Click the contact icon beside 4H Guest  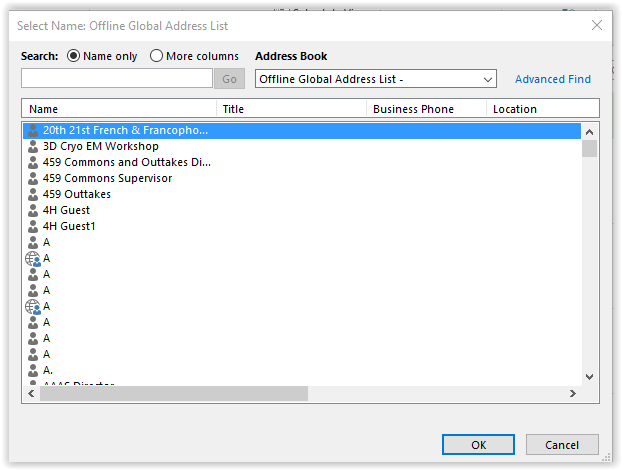pyautogui.click(x=33, y=210)
